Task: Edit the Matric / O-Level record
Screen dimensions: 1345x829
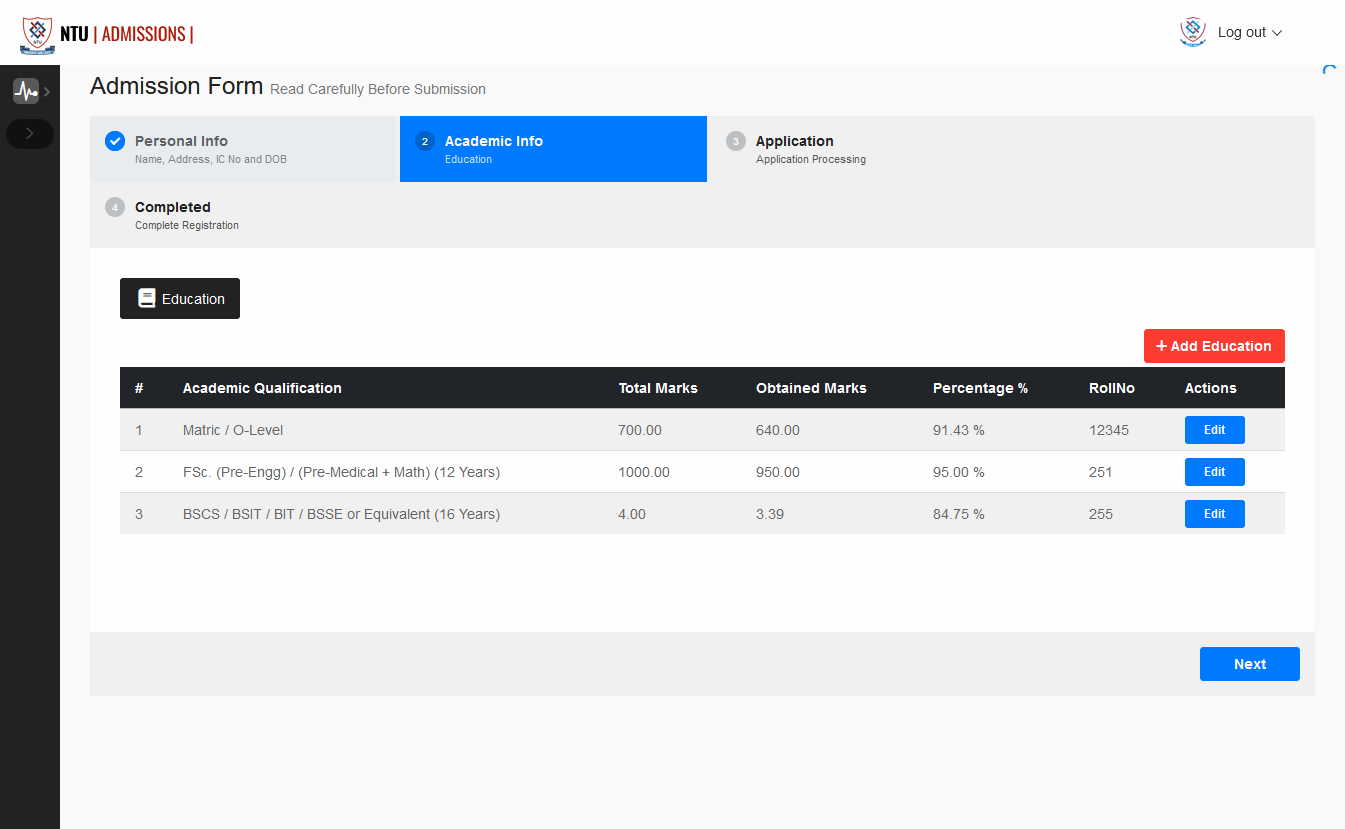Action: tap(1214, 430)
